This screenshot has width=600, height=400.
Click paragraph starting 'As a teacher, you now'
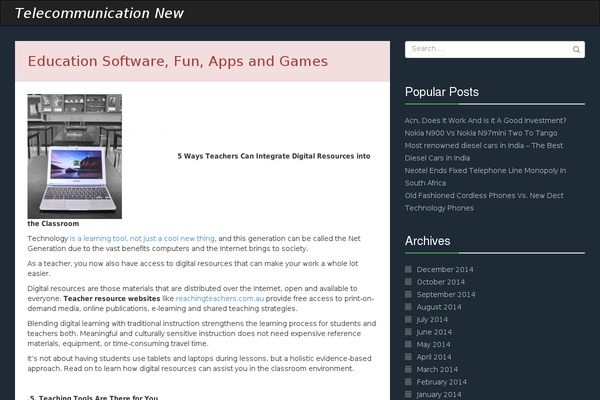(x=193, y=268)
